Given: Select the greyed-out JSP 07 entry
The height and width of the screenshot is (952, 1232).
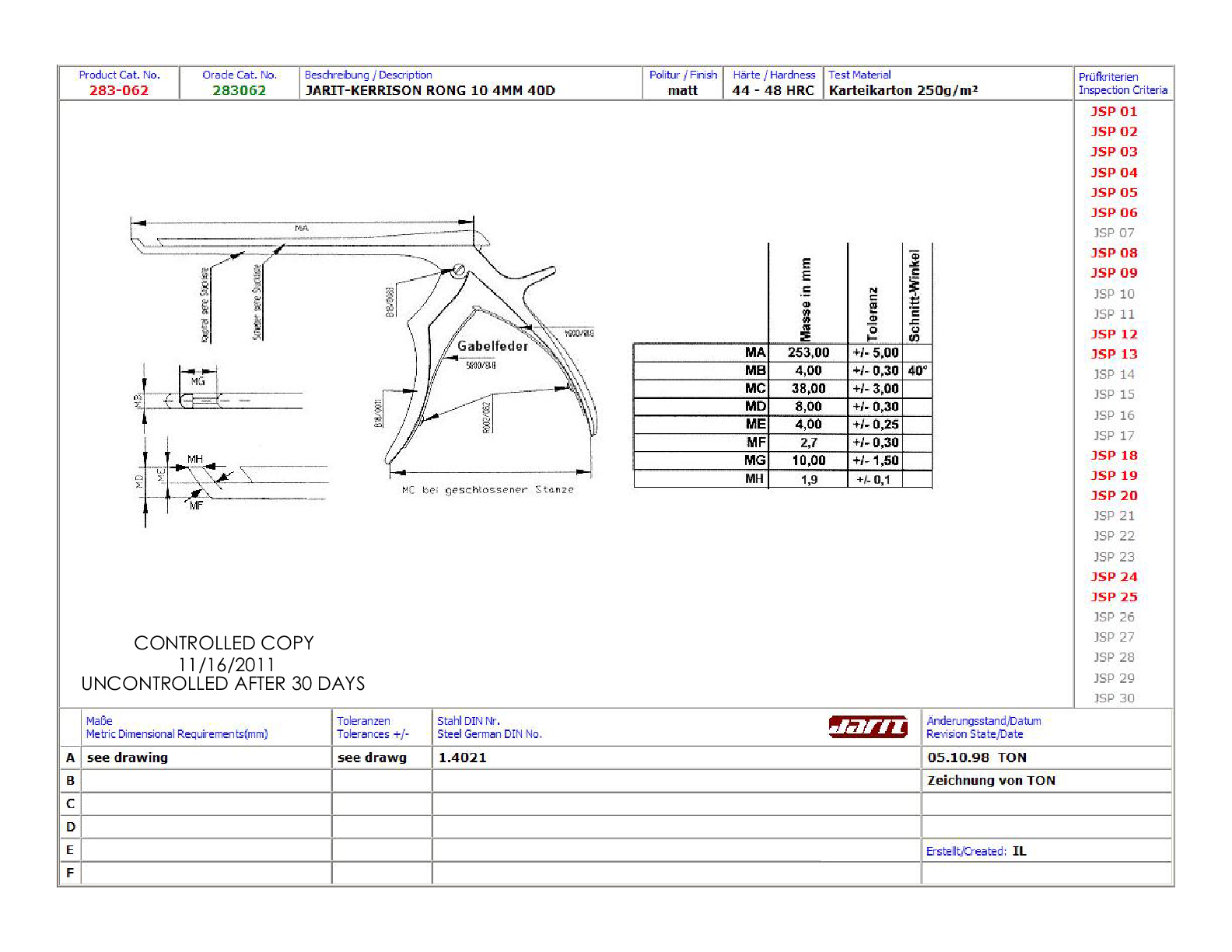Looking at the screenshot, I should coord(1114,233).
